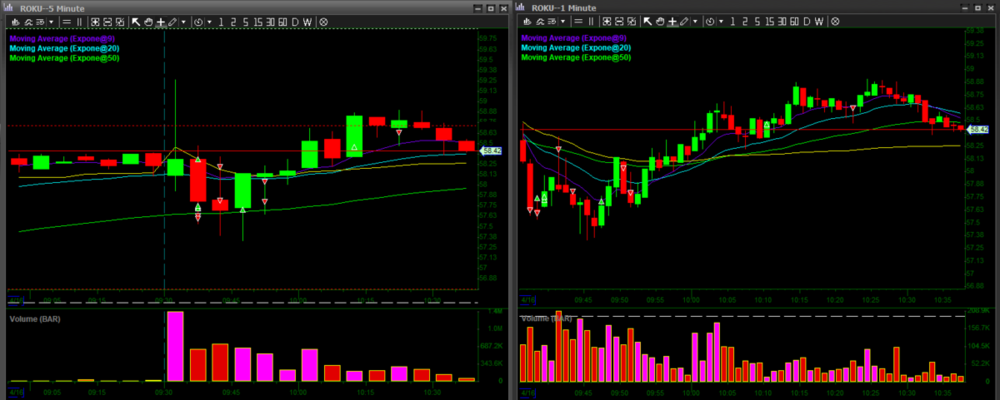This screenshot has height=400, width=1000.
Task: Click first grid layout icon in 1-minute toolbar
Action: [605, 22]
